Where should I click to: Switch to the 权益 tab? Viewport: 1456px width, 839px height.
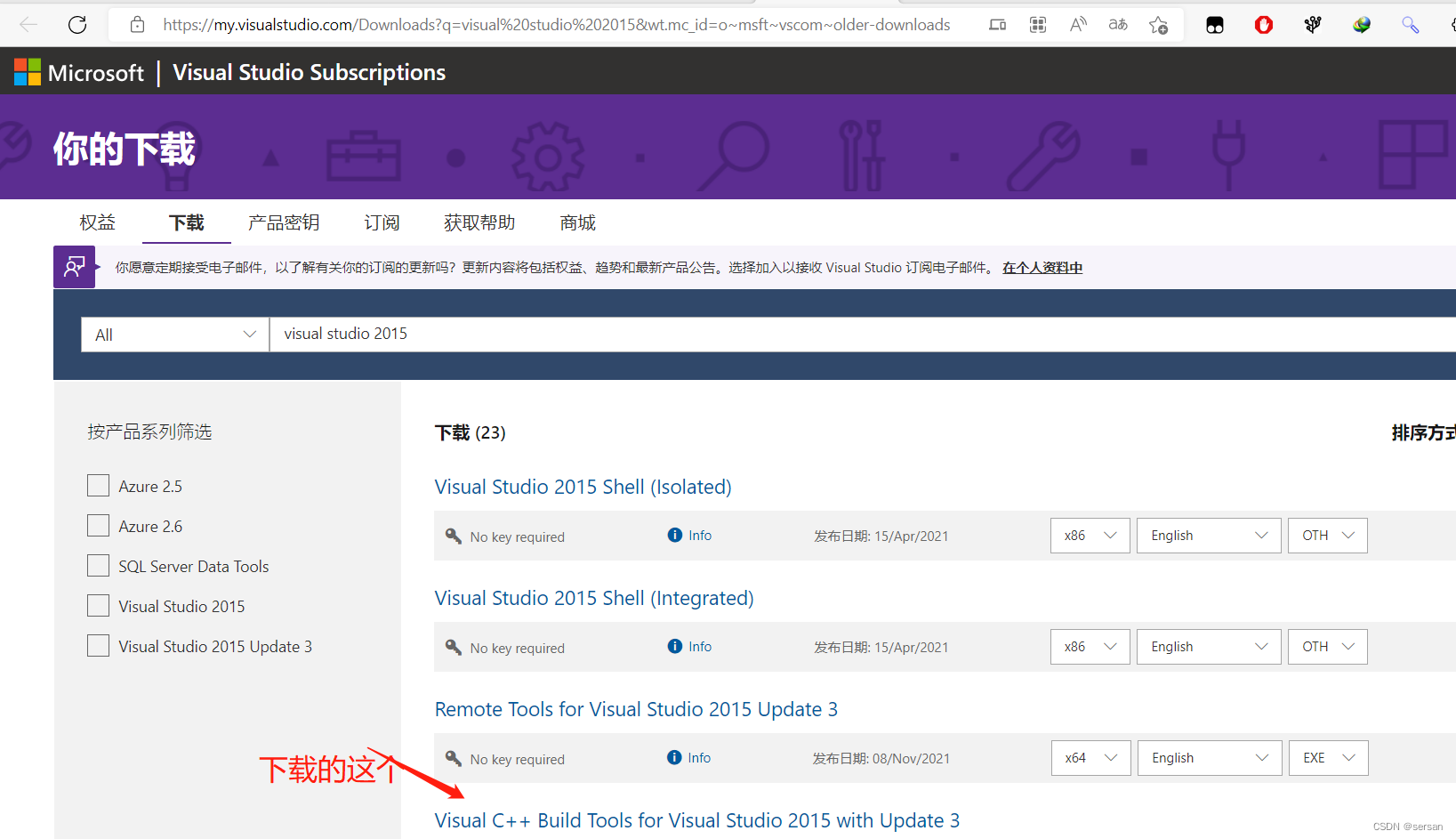(98, 222)
